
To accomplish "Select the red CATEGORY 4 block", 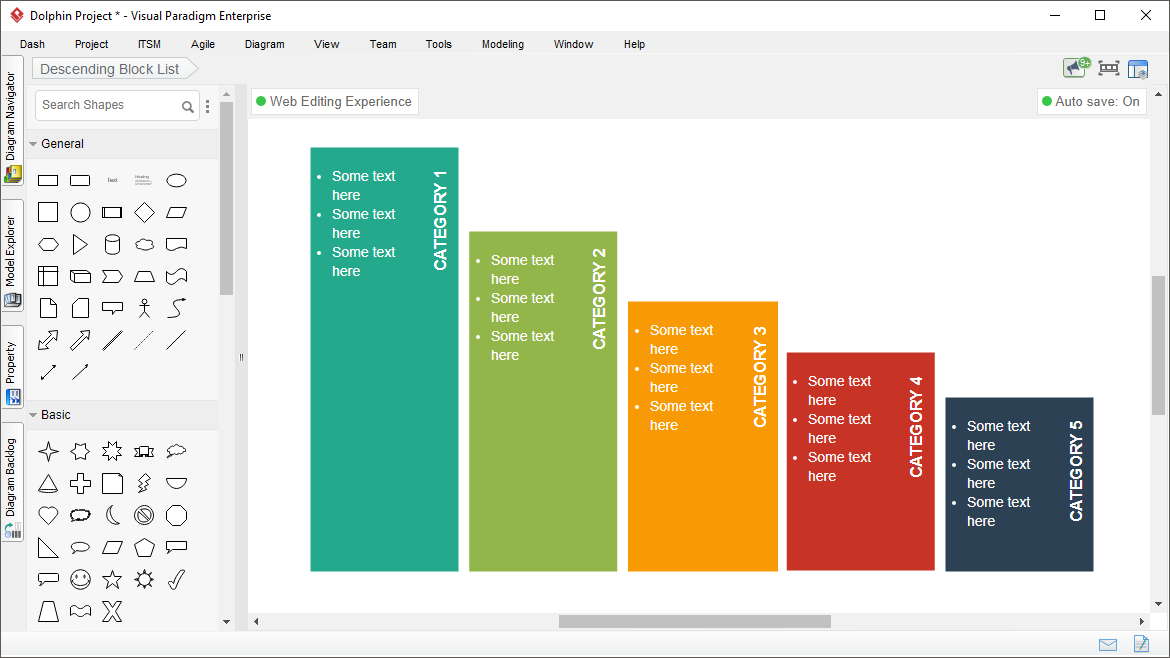I will [860, 462].
